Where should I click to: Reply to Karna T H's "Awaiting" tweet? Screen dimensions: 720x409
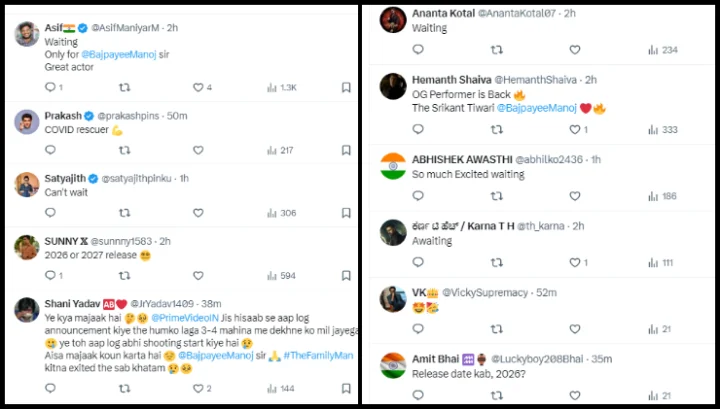417,263
